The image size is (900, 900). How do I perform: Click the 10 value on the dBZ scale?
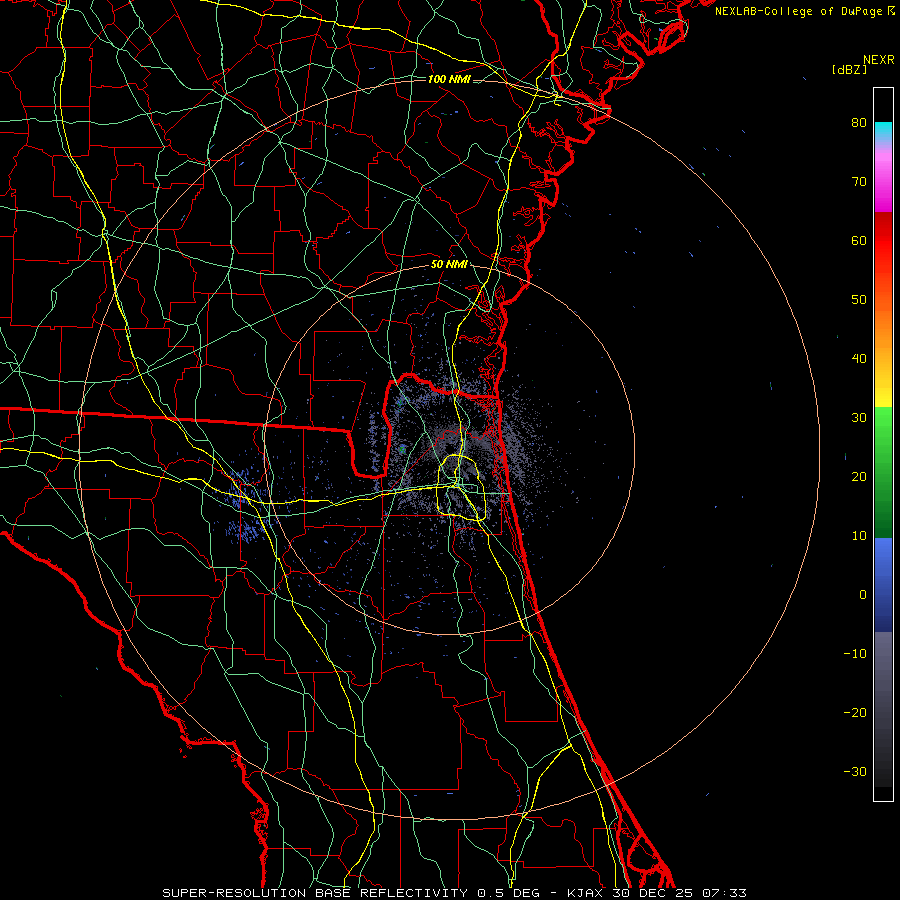pyautogui.click(x=859, y=536)
